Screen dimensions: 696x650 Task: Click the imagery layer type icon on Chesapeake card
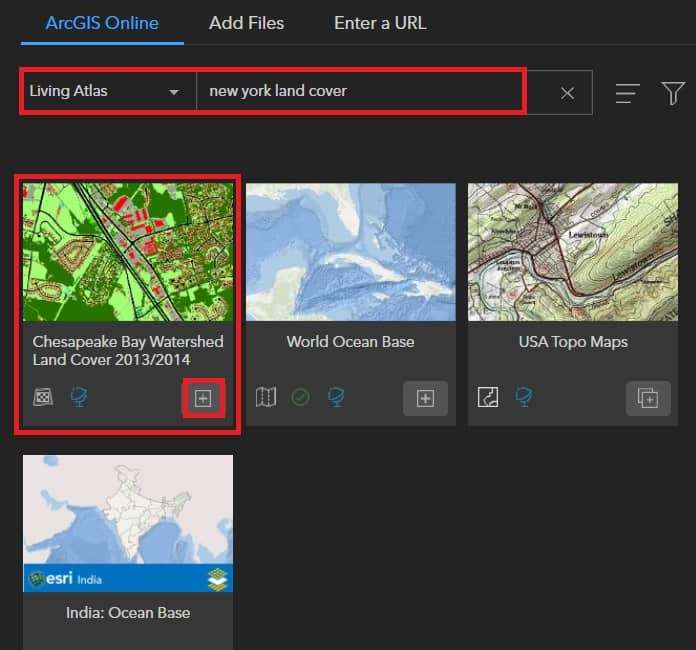coord(44,397)
